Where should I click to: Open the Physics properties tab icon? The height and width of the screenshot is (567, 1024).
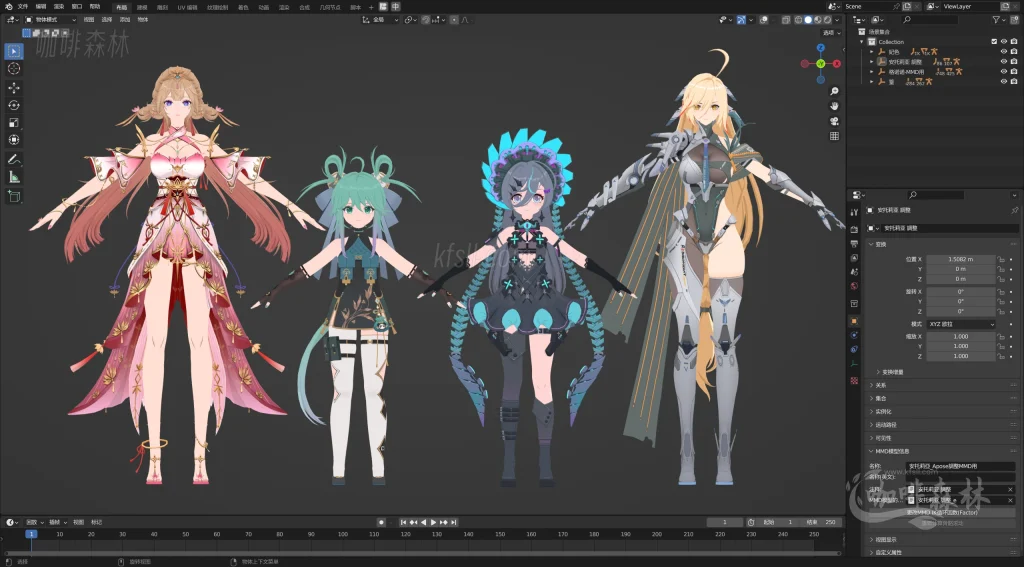854,335
